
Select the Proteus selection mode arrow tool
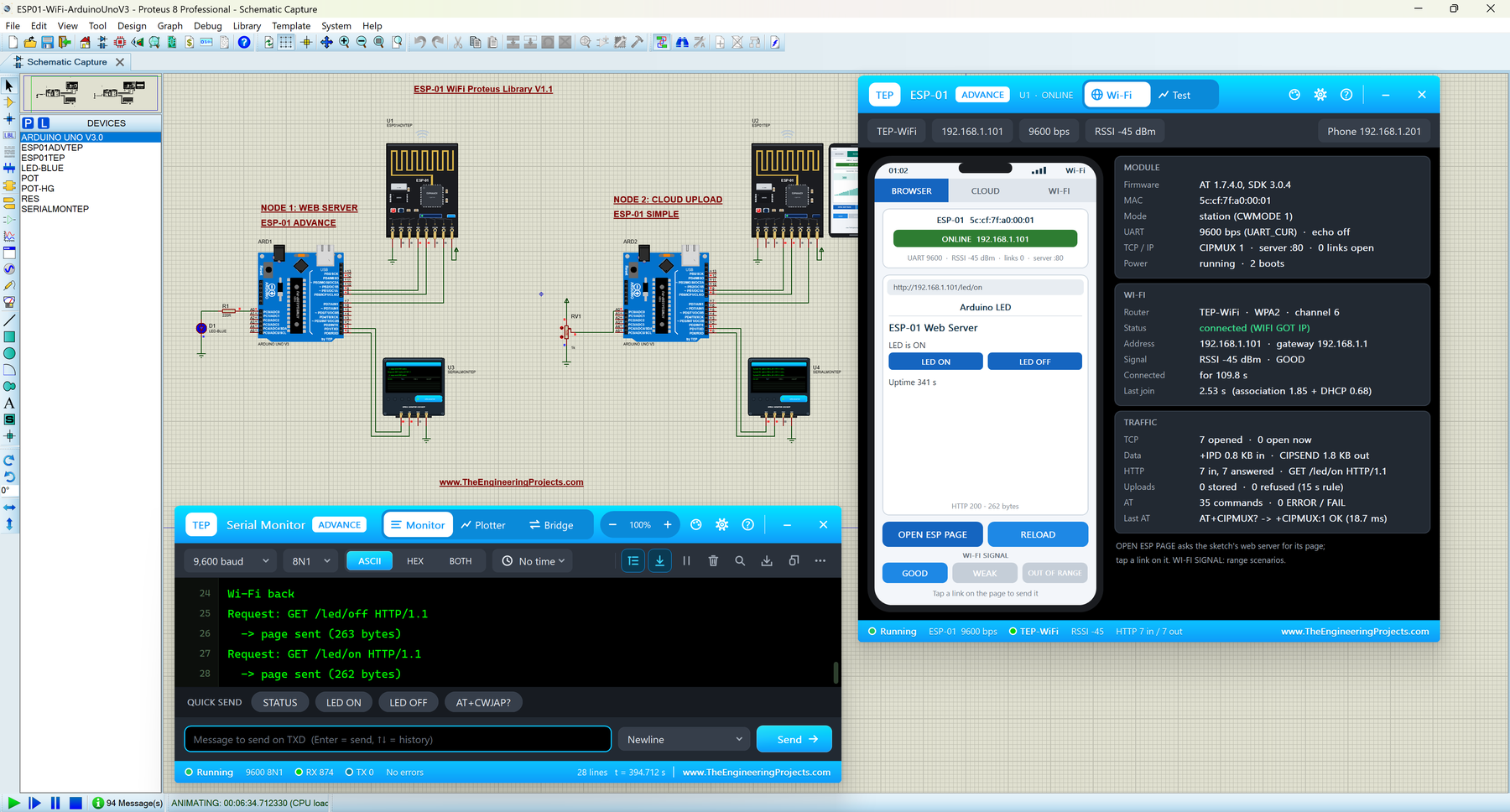(x=9, y=86)
